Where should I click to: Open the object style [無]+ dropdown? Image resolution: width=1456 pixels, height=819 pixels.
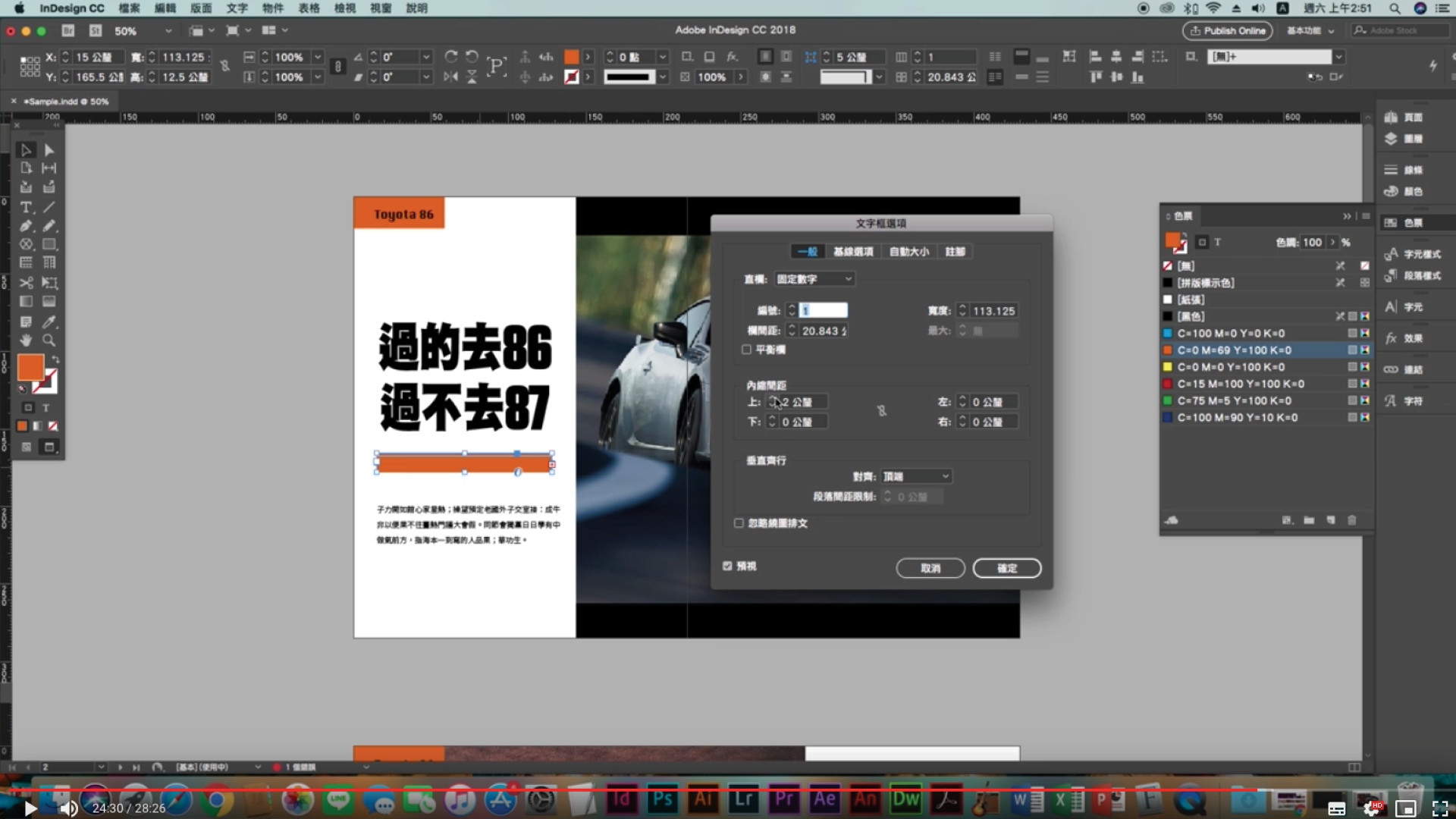click(x=1339, y=58)
